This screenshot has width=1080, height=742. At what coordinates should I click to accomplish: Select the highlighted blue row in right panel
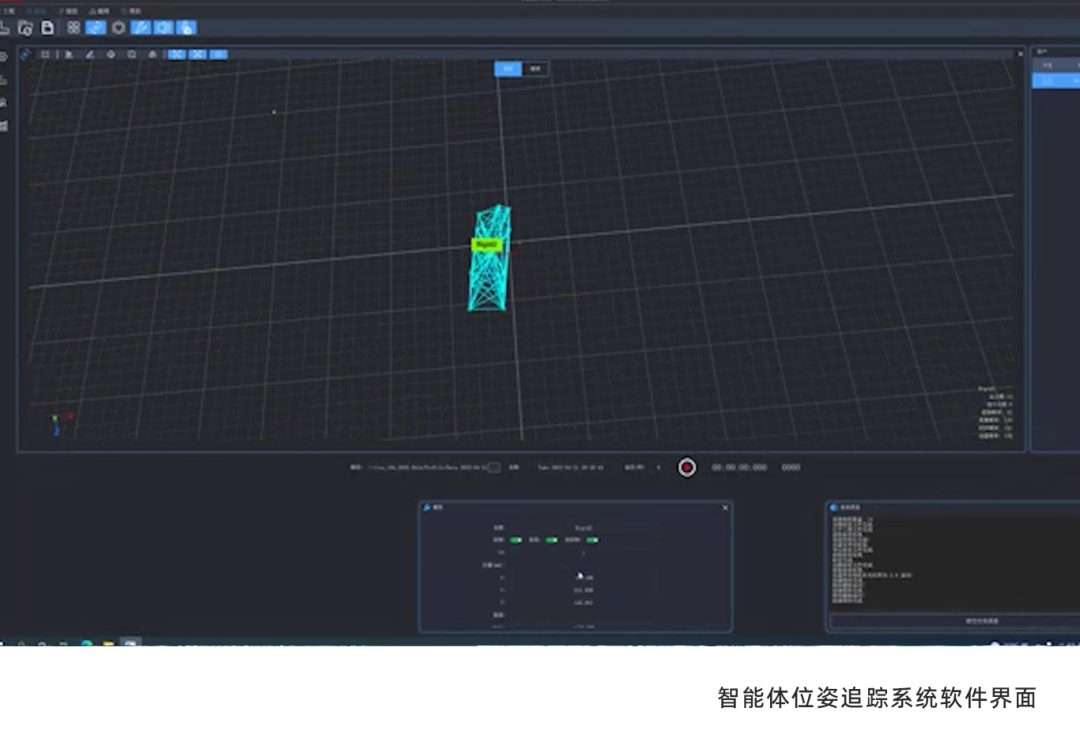point(1055,81)
